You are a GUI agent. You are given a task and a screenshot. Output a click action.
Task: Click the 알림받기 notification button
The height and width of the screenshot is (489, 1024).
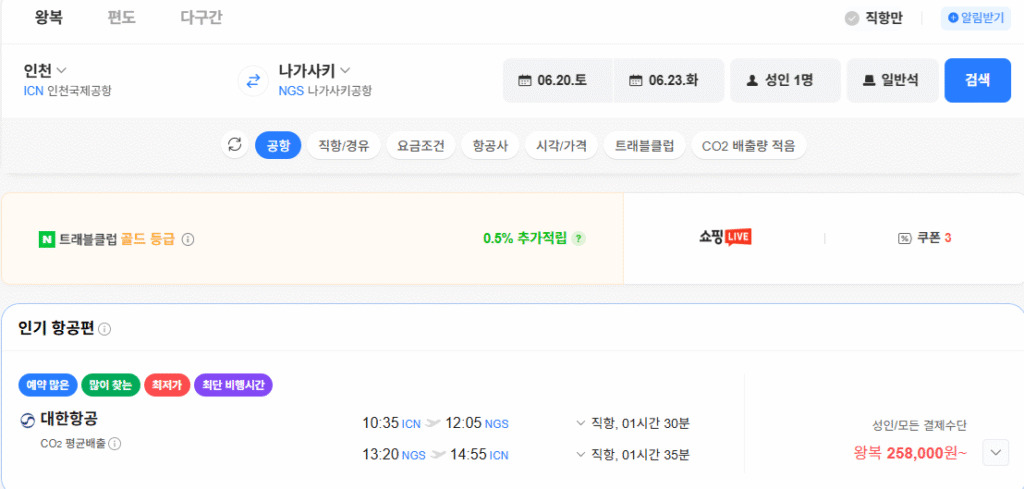pyautogui.click(x=975, y=19)
